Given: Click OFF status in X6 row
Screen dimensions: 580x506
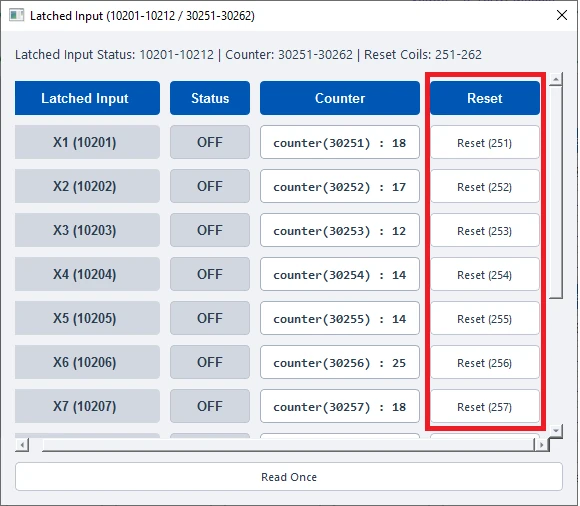Looking at the screenshot, I should coord(210,362).
